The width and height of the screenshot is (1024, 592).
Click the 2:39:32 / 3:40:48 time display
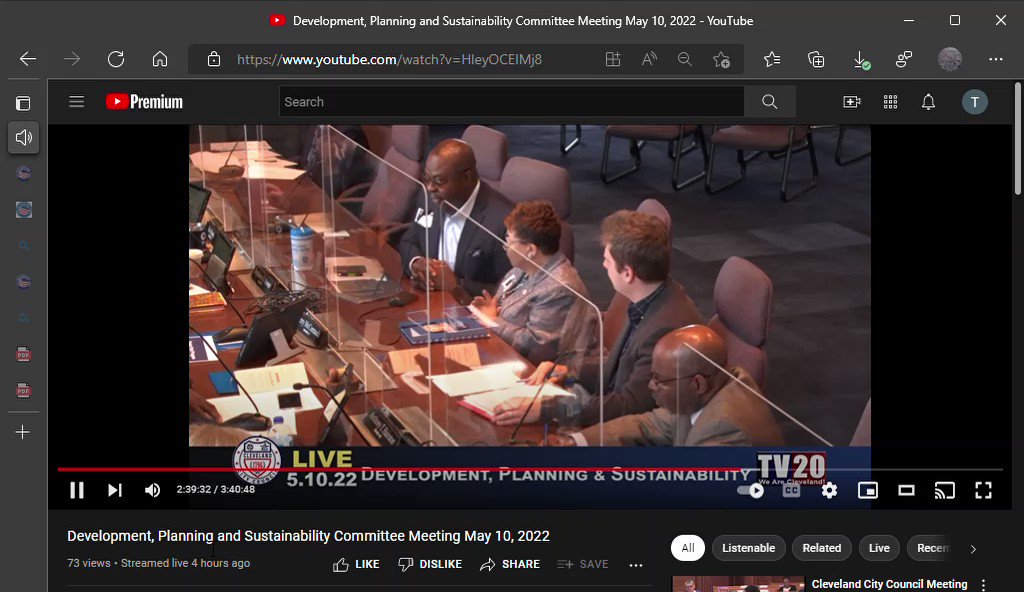pyautogui.click(x=216, y=489)
